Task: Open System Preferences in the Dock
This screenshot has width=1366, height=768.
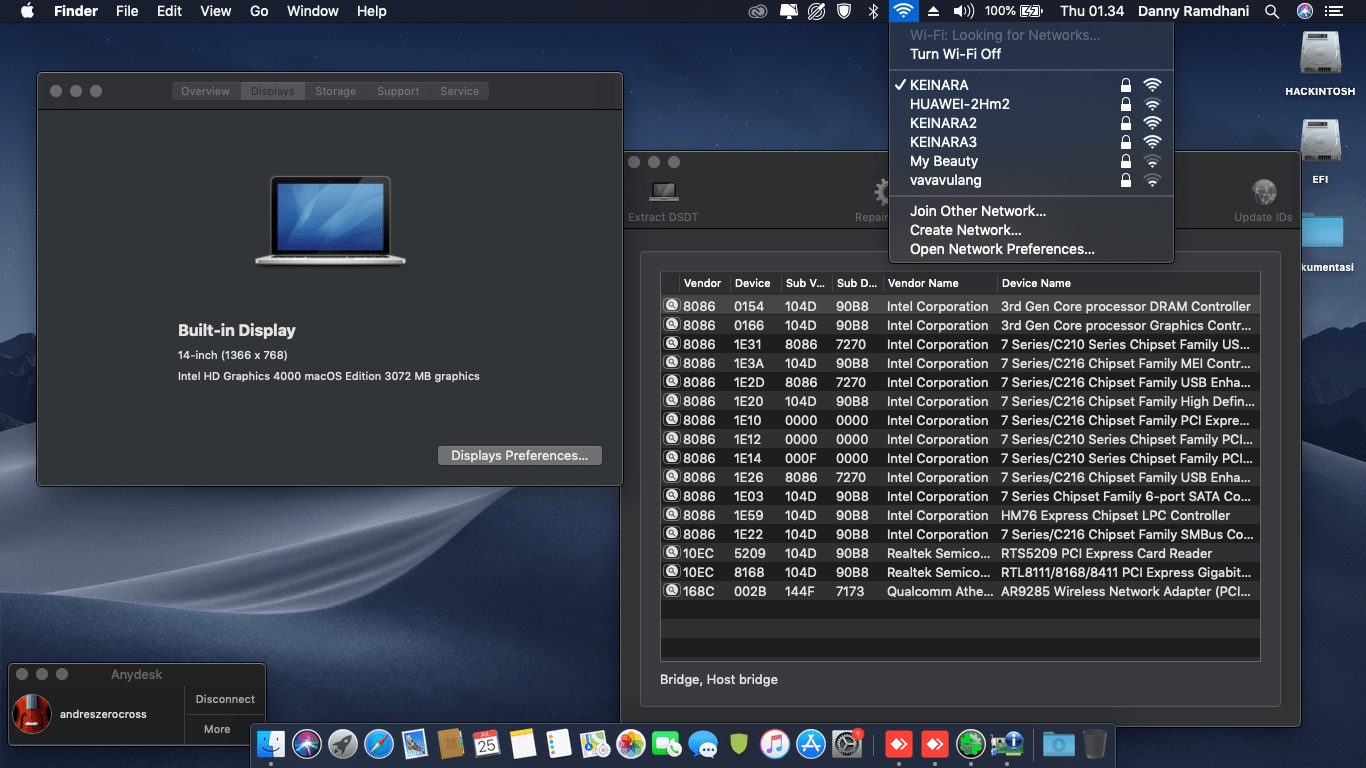Action: click(x=847, y=743)
